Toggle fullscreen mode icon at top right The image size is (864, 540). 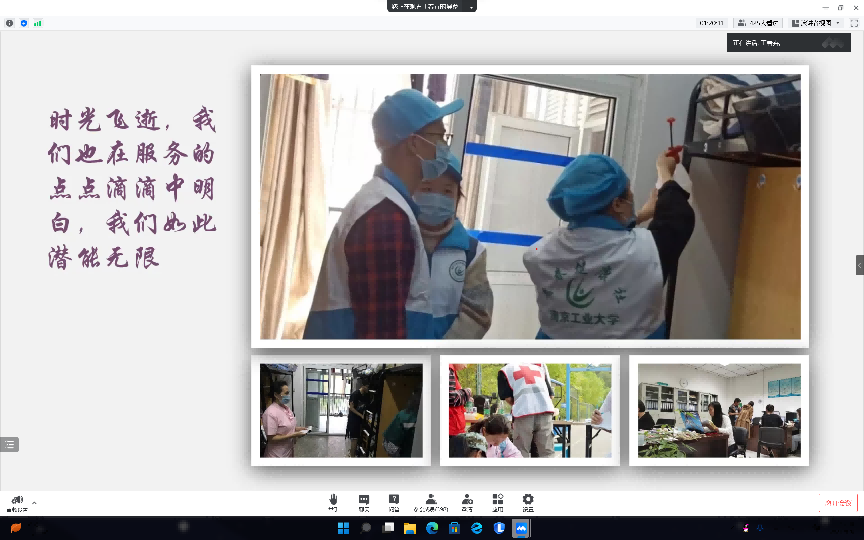(x=855, y=22)
